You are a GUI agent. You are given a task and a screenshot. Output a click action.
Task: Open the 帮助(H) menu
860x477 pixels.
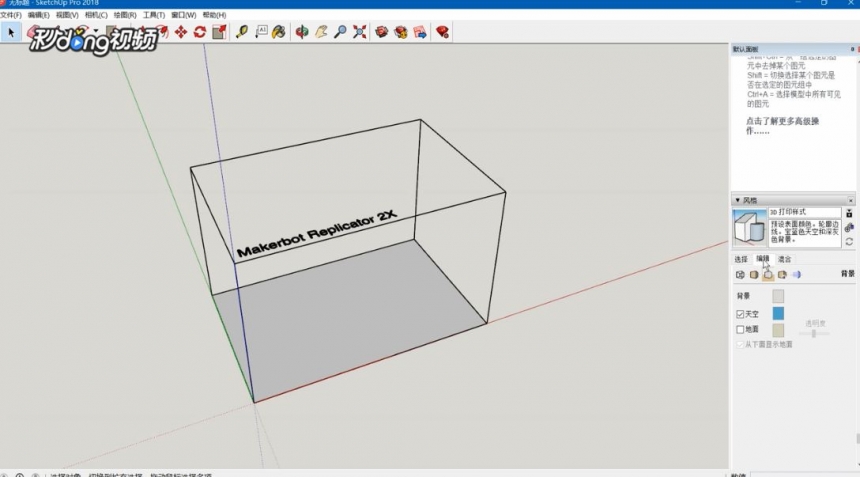tap(214, 15)
